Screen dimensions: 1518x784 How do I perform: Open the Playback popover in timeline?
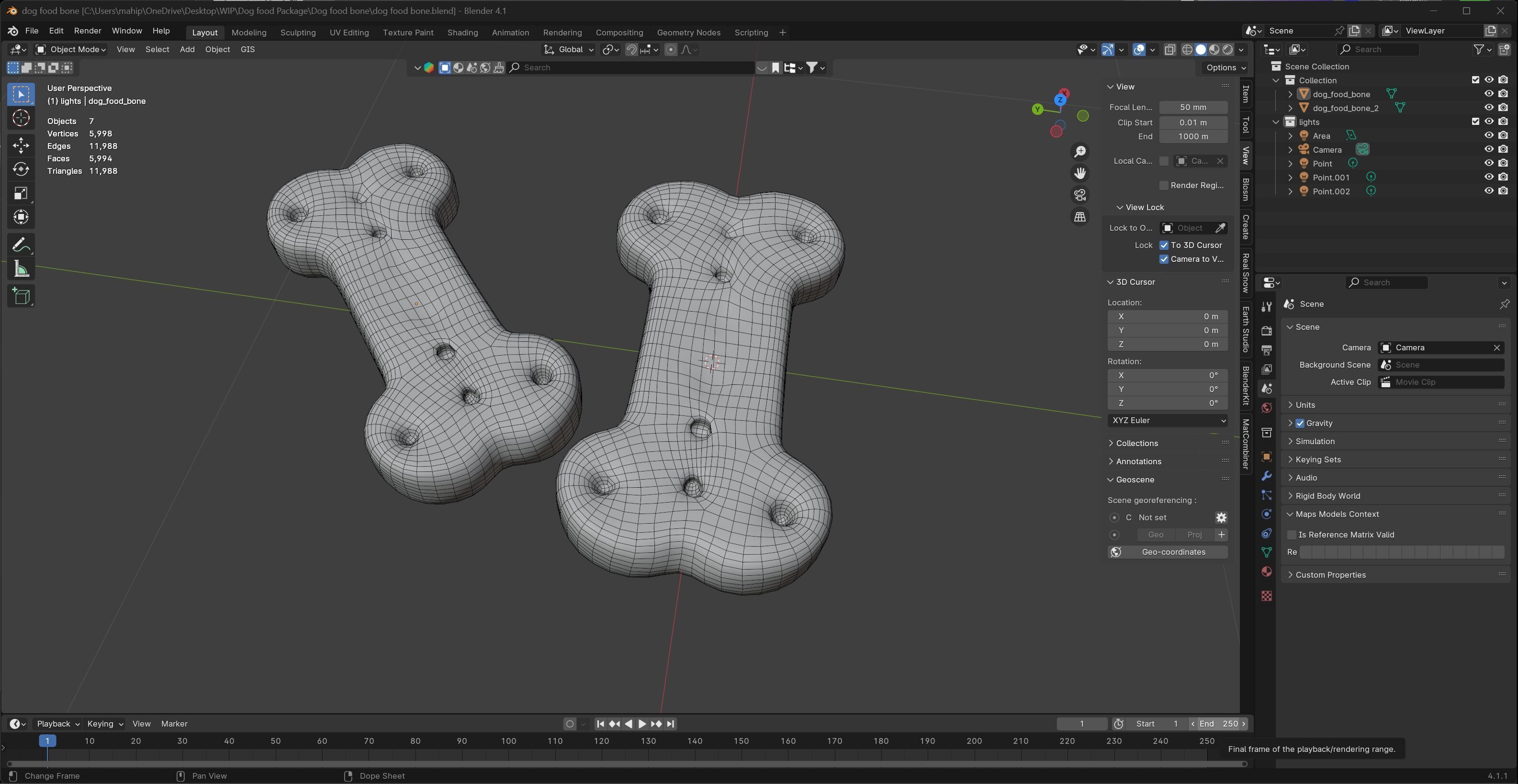click(58, 724)
